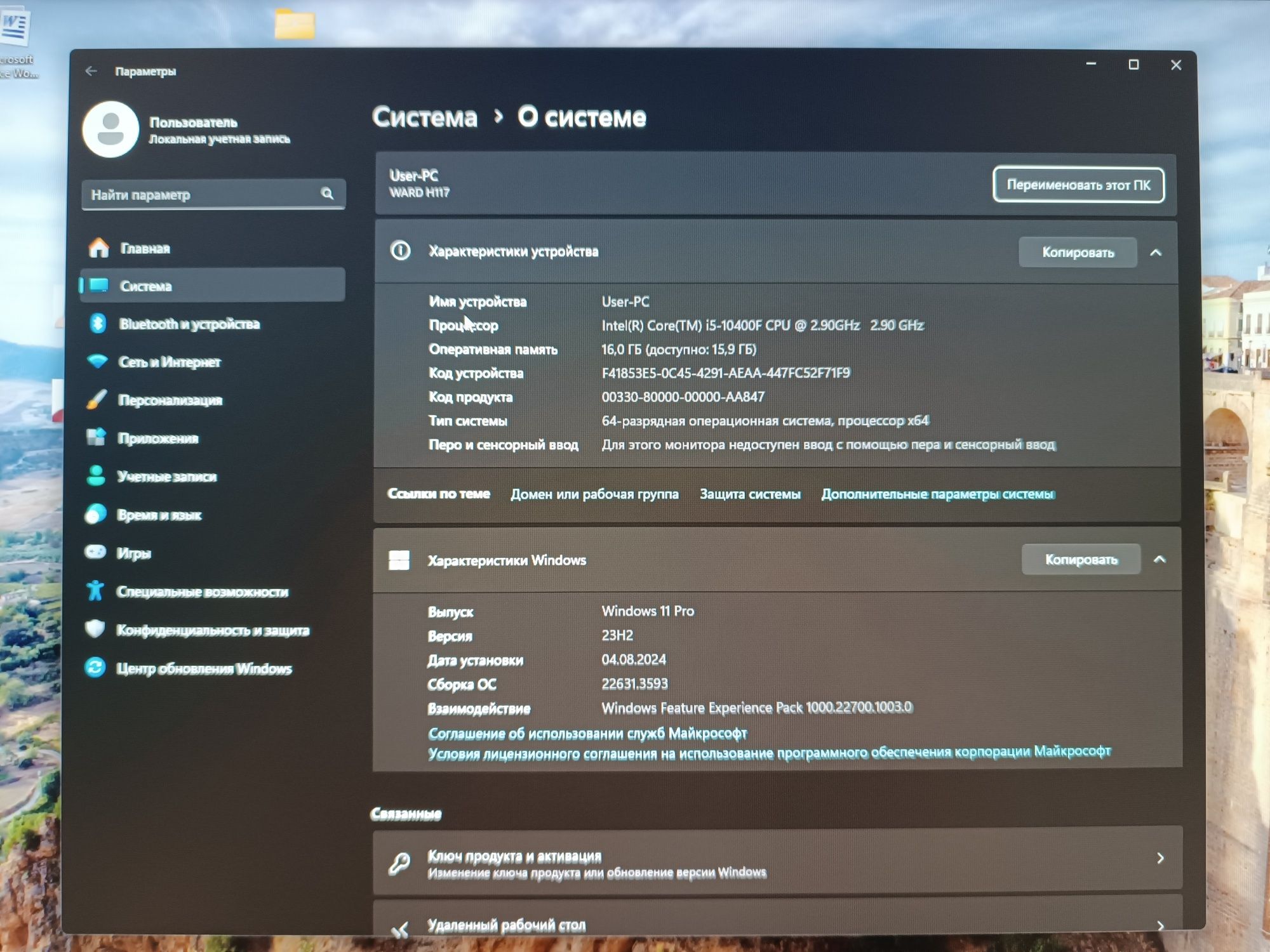Open Игры settings

coord(212,553)
